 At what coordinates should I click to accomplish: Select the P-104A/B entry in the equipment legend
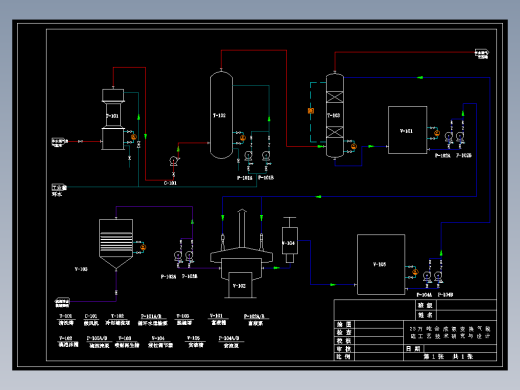[231, 342]
